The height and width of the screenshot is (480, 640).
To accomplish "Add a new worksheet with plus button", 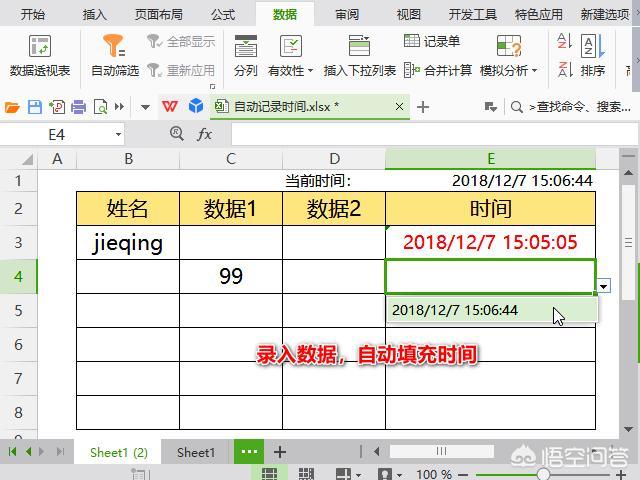I will 280,452.
